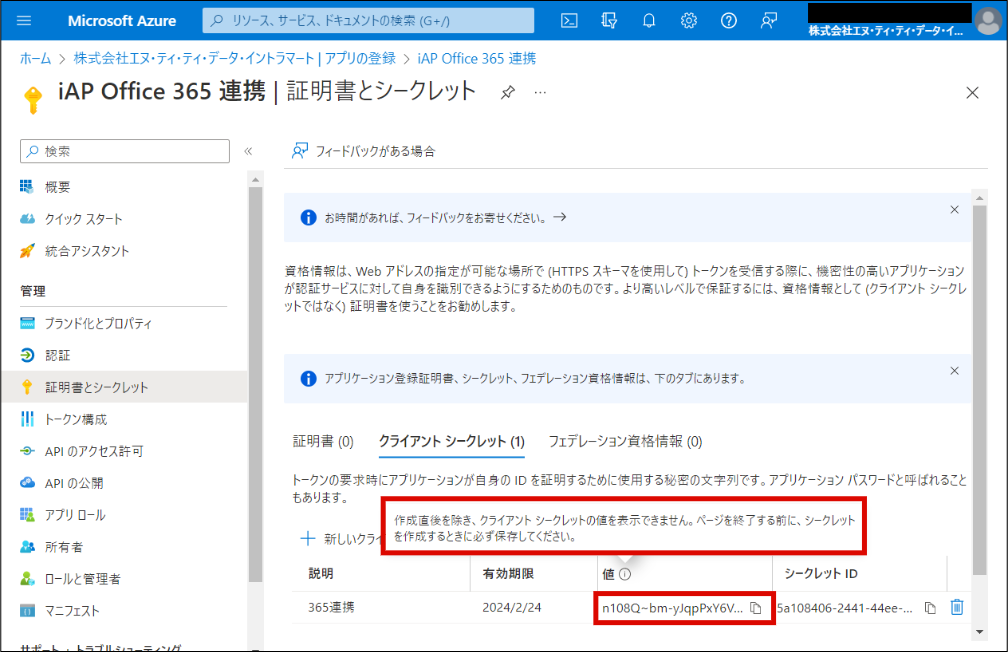Image resolution: width=1008 pixels, height=652 pixels.
Task: Open Cloud Shell from top bar
Action: (569, 20)
